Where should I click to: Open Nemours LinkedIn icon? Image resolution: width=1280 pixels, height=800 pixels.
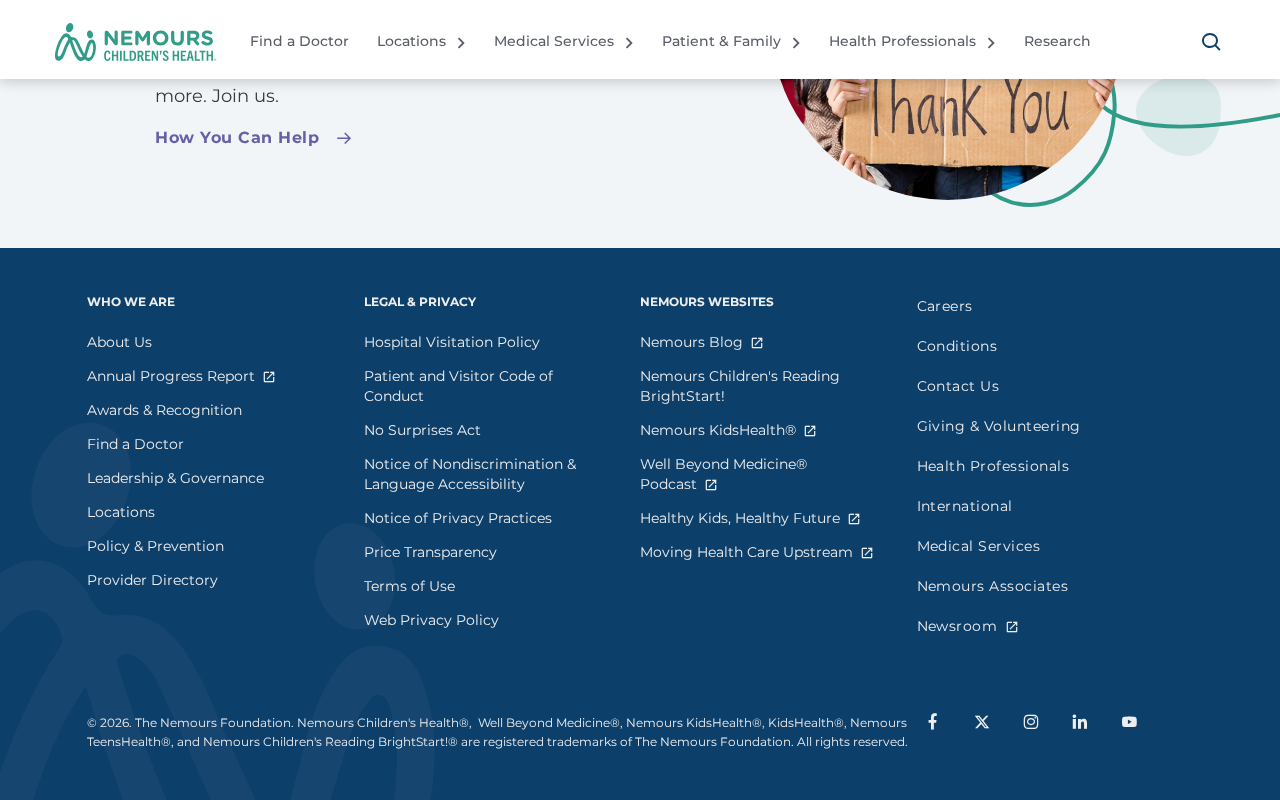tap(1080, 722)
